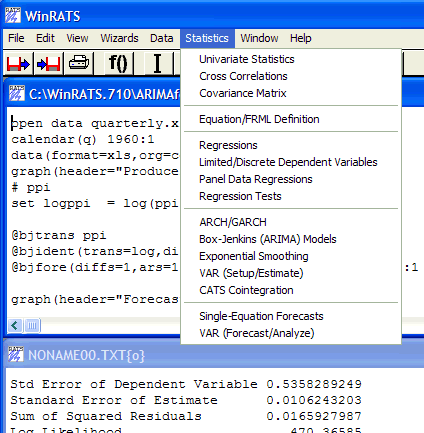The height and width of the screenshot is (433, 424).
Task: Open the Data menu
Action: click(162, 38)
